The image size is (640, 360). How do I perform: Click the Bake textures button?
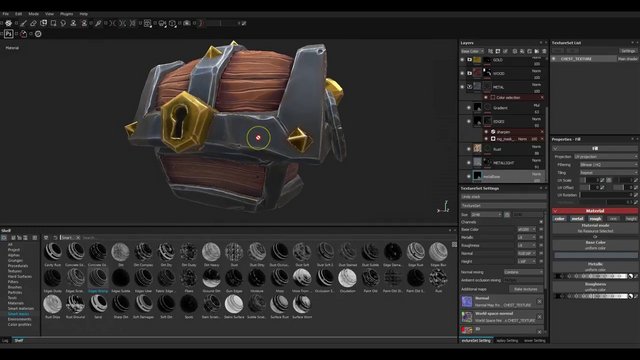coord(526,289)
